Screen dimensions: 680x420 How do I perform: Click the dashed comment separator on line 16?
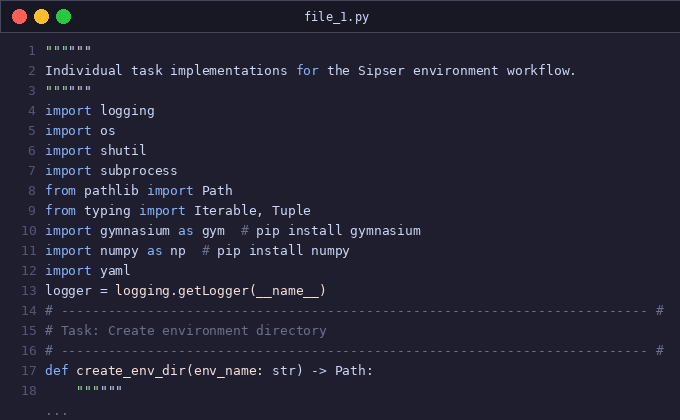coord(355,351)
